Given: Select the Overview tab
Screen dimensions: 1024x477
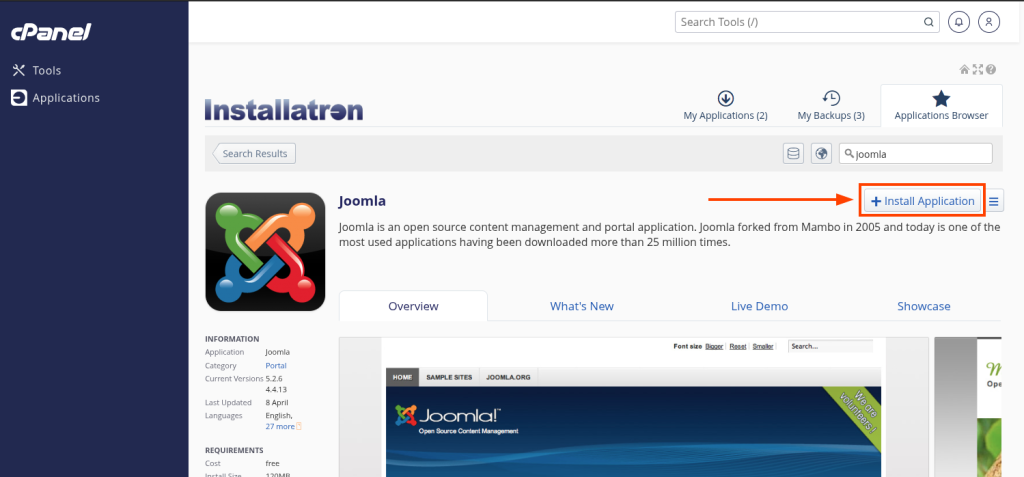Looking at the screenshot, I should (x=413, y=306).
